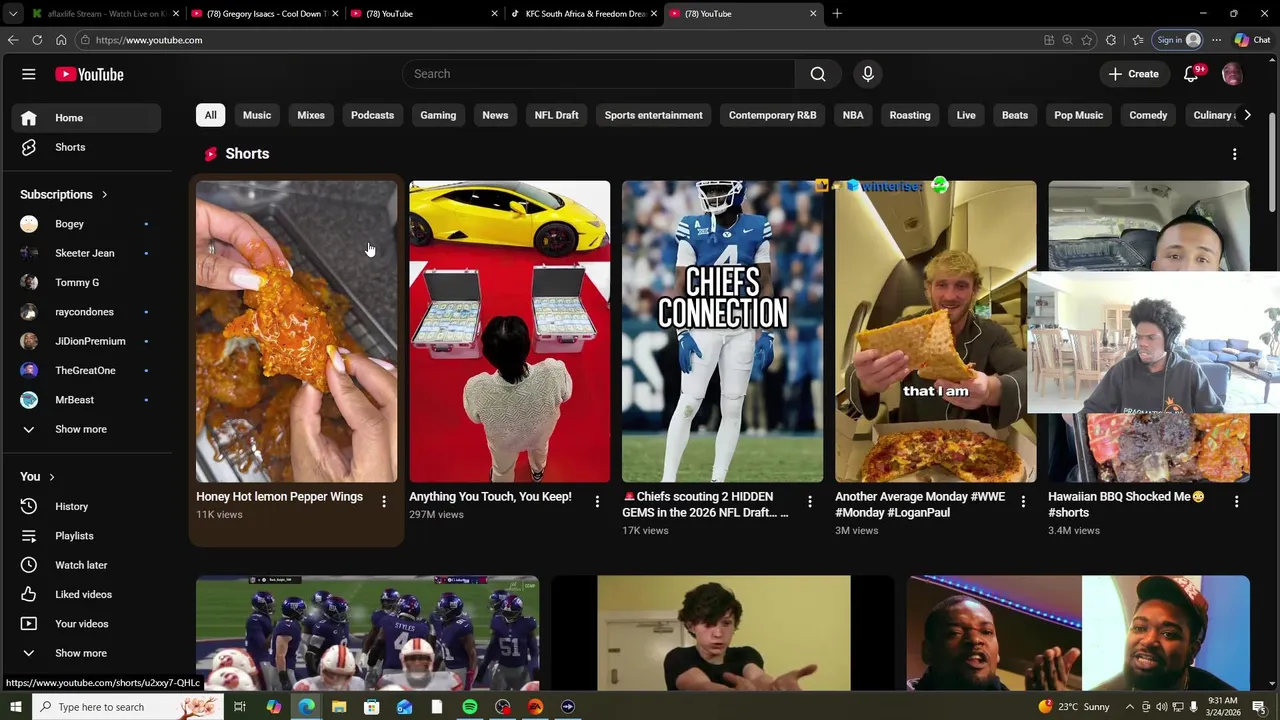Open History in the sidebar
This screenshot has width=1280, height=720.
coord(87,507)
